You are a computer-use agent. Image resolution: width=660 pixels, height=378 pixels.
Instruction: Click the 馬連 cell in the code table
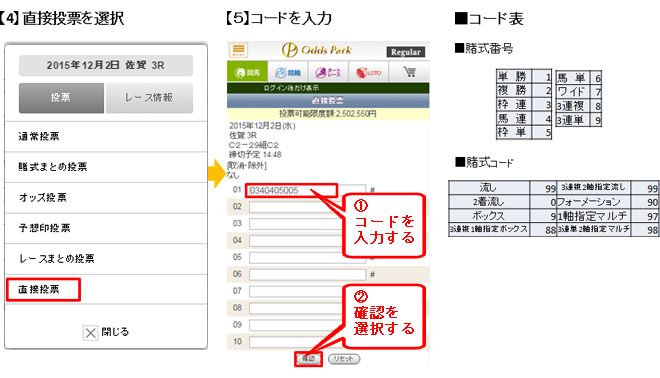514,118
